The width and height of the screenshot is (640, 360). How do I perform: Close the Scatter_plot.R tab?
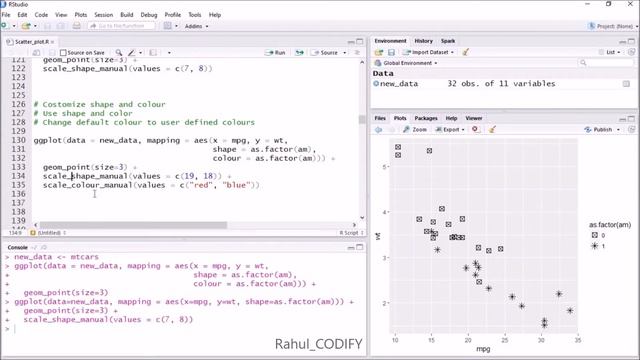(x=53, y=42)
